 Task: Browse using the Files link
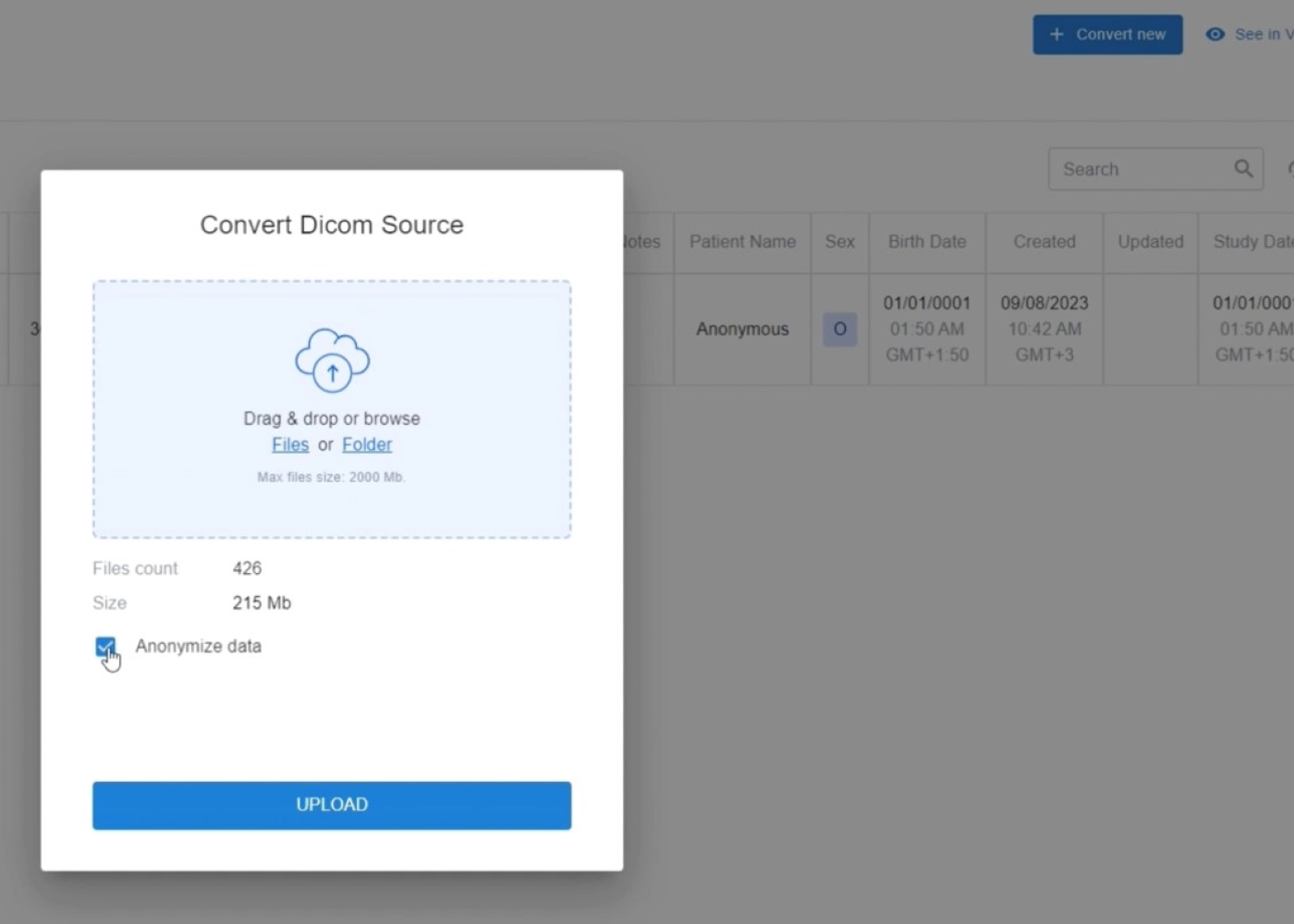pos(290,444)
